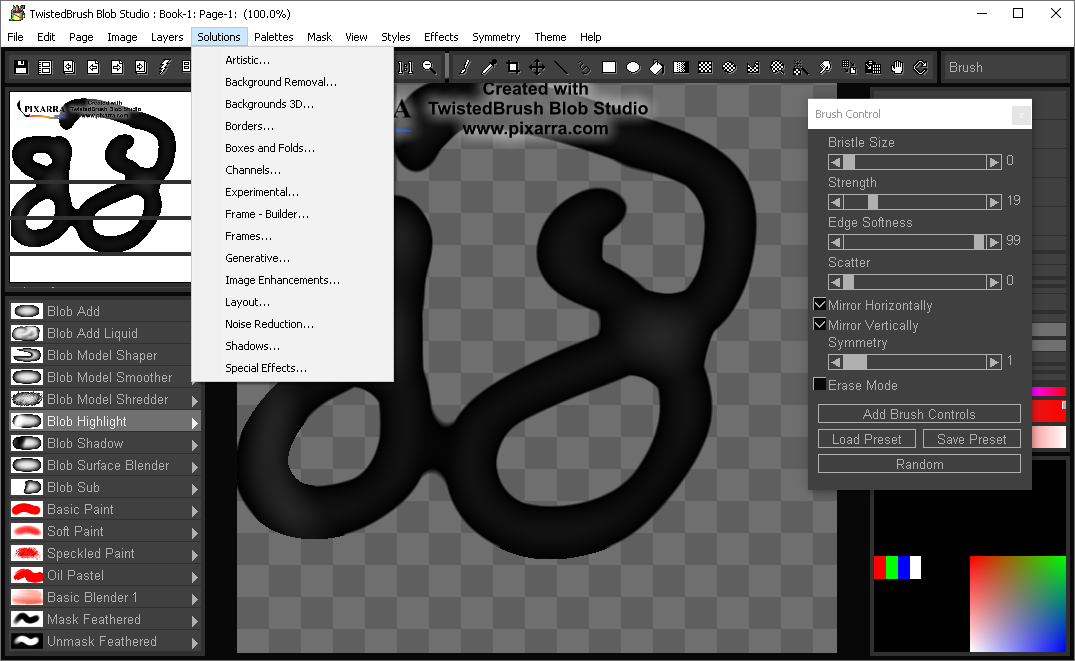Pick the green swatch in color palette

coord(891,567)
